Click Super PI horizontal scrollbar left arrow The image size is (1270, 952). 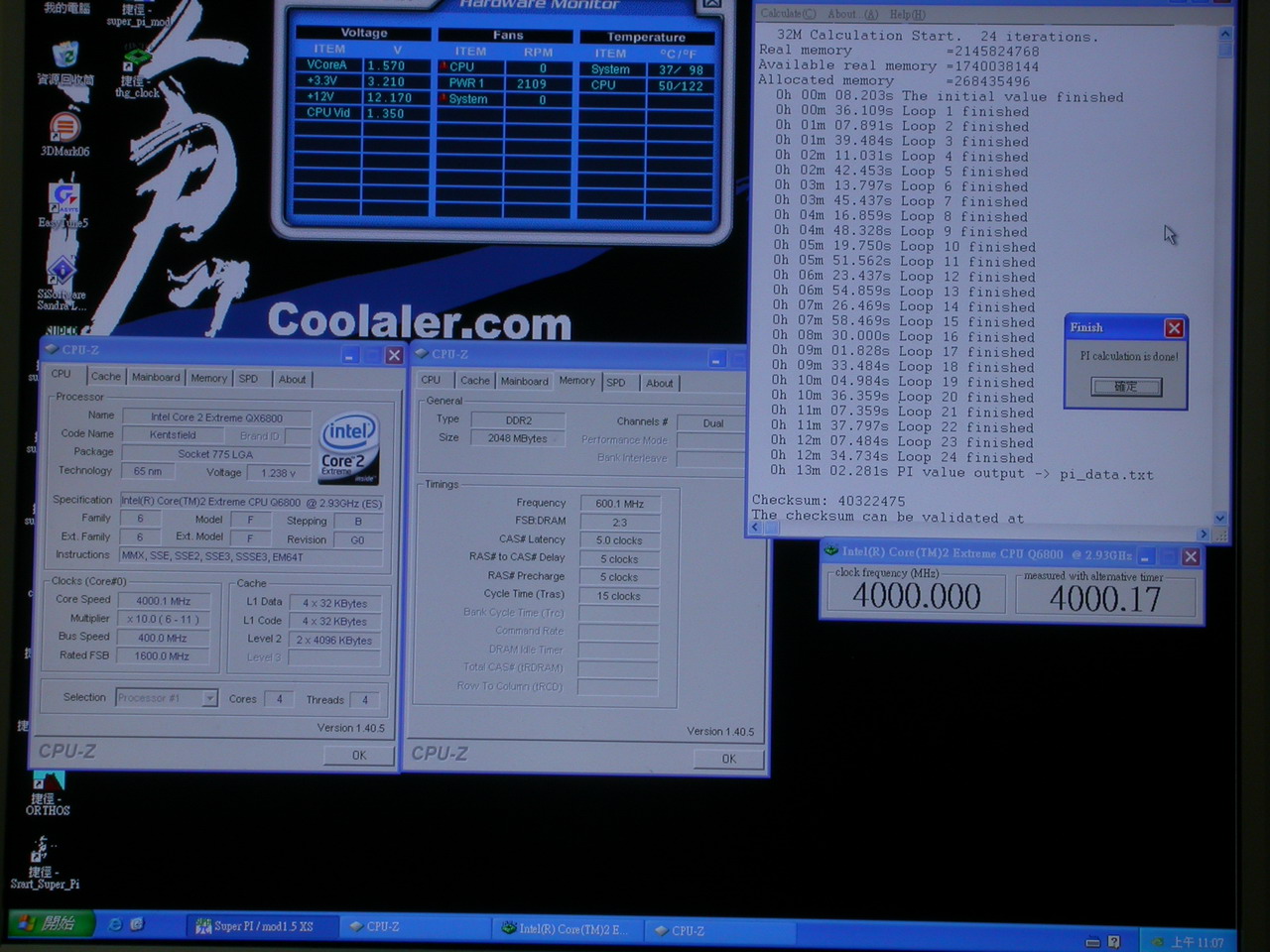point(756,529)
